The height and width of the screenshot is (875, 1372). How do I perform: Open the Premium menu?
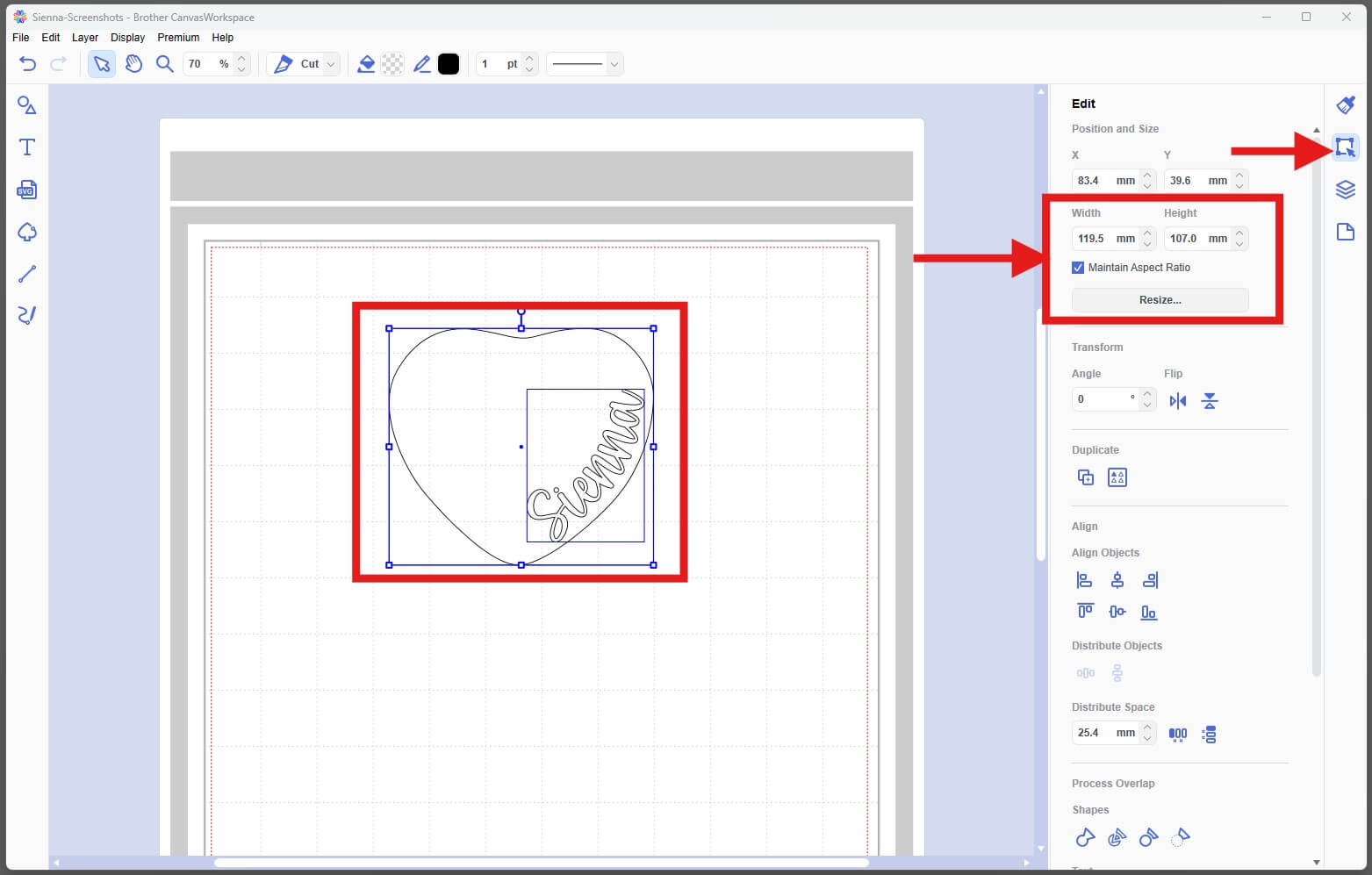point(178,38)
